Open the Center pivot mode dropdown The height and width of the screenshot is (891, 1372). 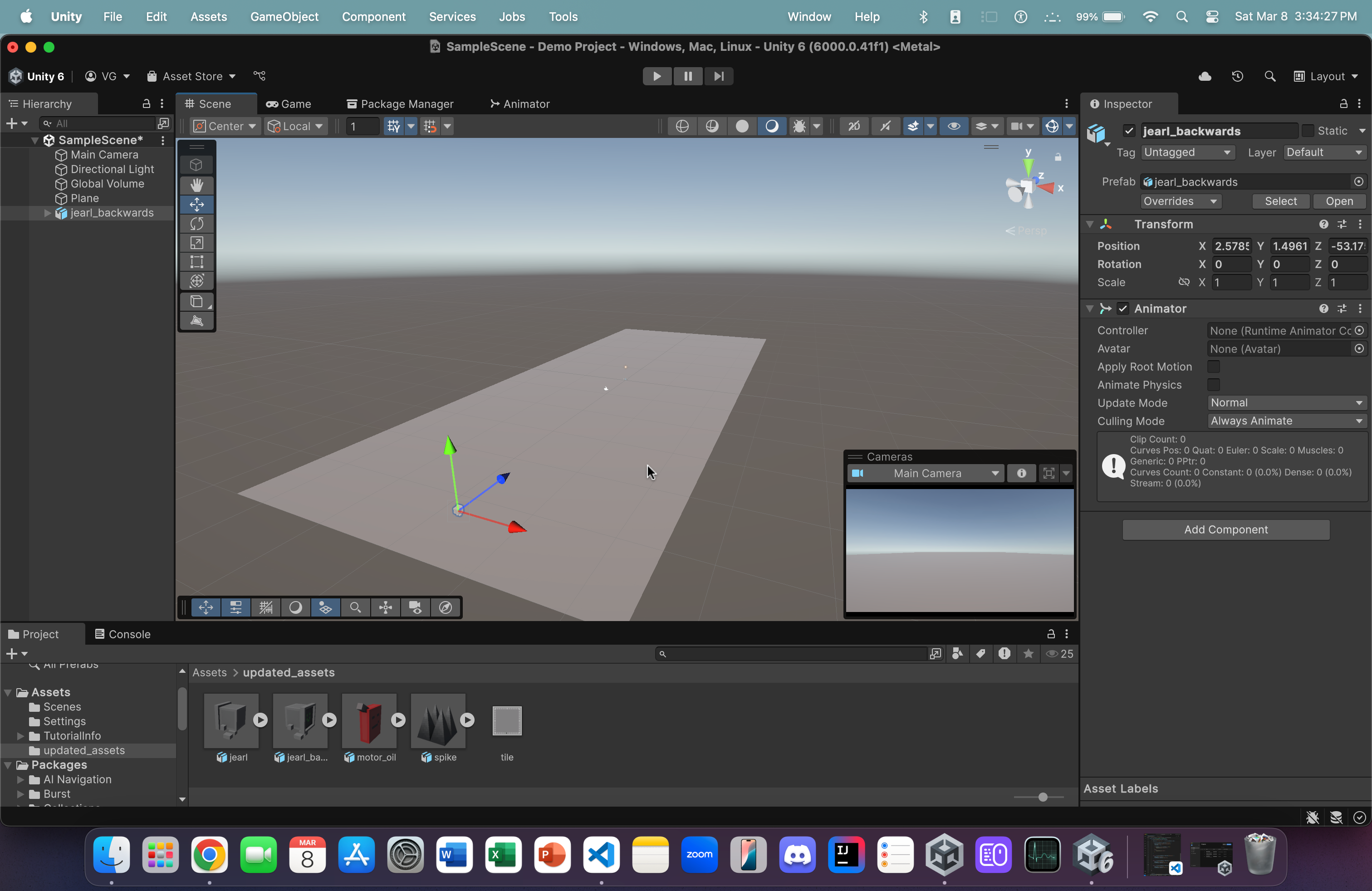coord(225,126)
